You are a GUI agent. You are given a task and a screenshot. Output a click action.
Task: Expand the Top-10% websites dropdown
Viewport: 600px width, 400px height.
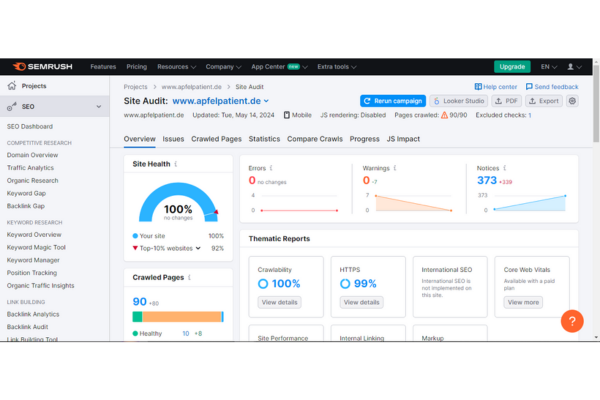(198, 248)
